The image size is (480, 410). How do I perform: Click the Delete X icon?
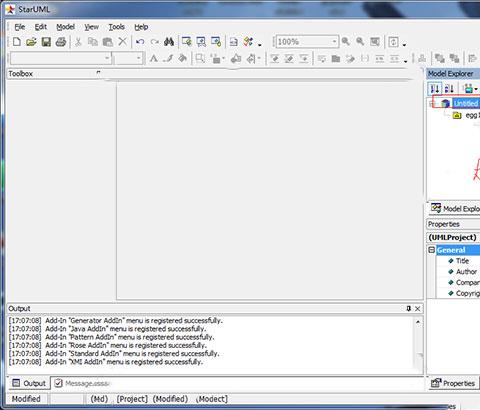[123, 42]
